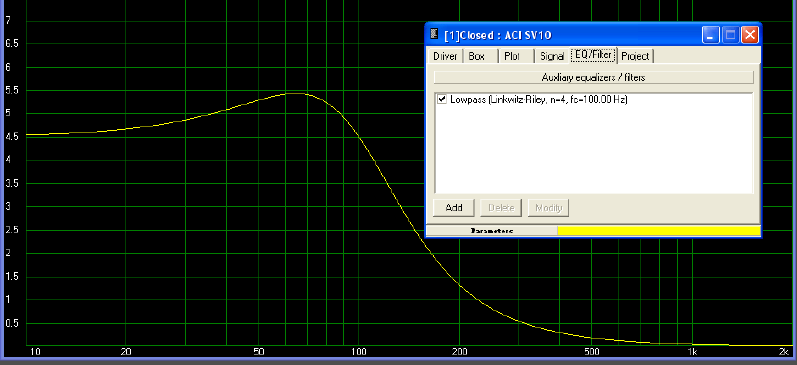The width and height of the screenshot is (797, 365).
Task: Uncheck the Lowpass Linkwitz-Riley filter checkbox
Action: click(x=442, y=100)
